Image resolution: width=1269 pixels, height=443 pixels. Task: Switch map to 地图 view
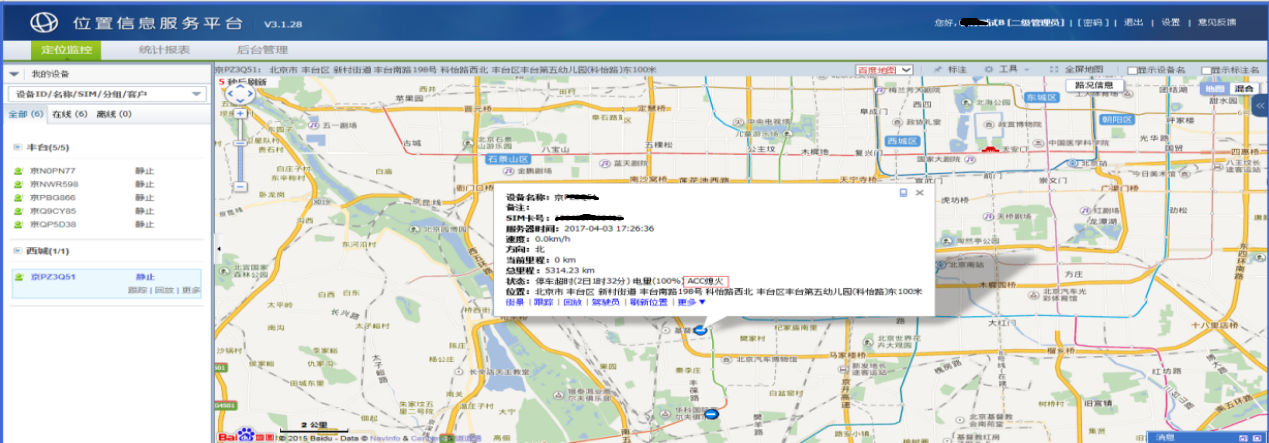(1213, 88)
